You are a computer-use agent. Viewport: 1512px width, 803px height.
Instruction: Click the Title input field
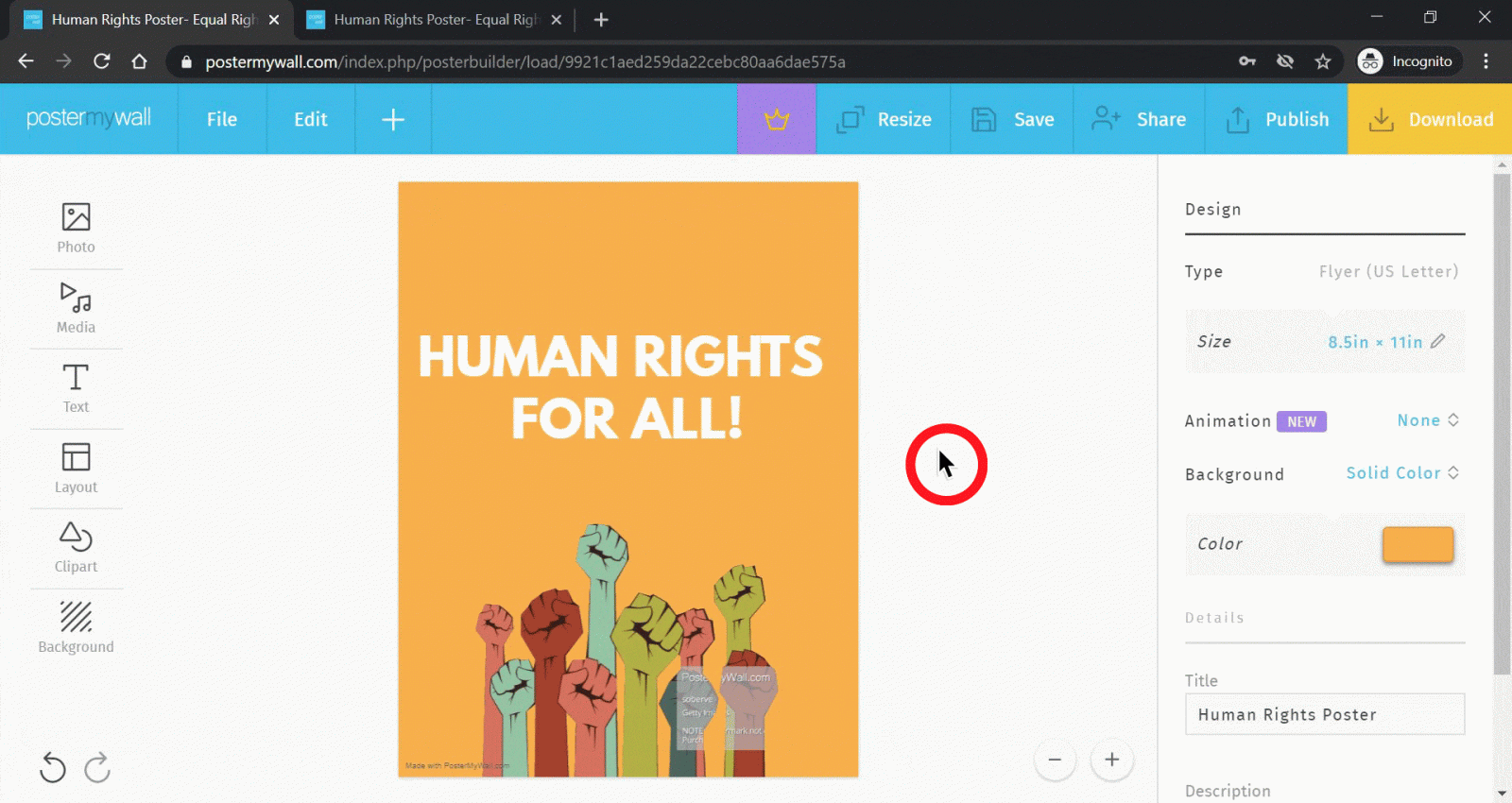pyautogui.click(x=1325, y=714)
